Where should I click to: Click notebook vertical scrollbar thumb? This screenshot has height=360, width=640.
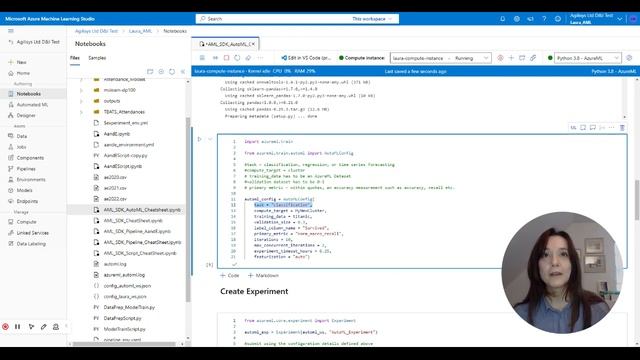tap(637, 200)
